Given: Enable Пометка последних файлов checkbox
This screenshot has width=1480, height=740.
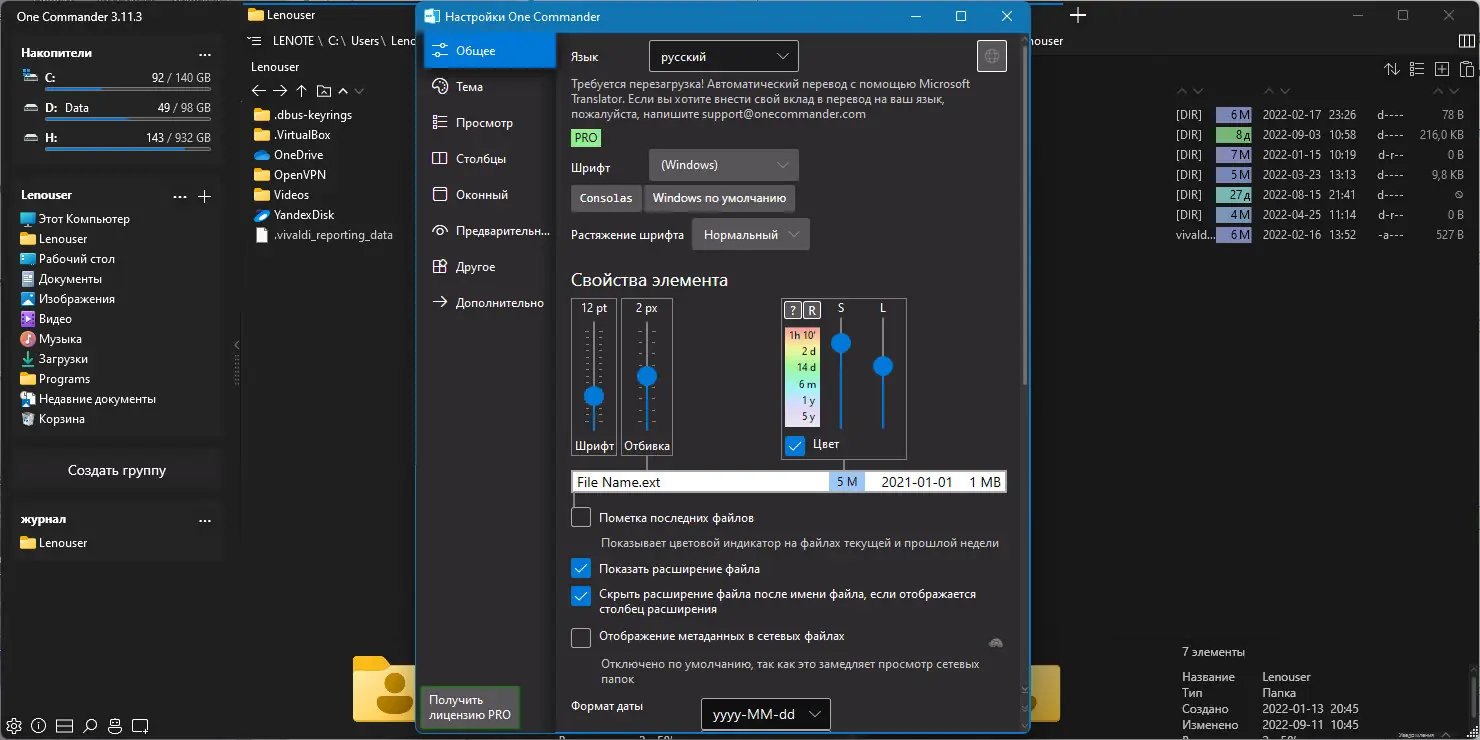Looking at the screenshot, I should click(x=581, y=517).
